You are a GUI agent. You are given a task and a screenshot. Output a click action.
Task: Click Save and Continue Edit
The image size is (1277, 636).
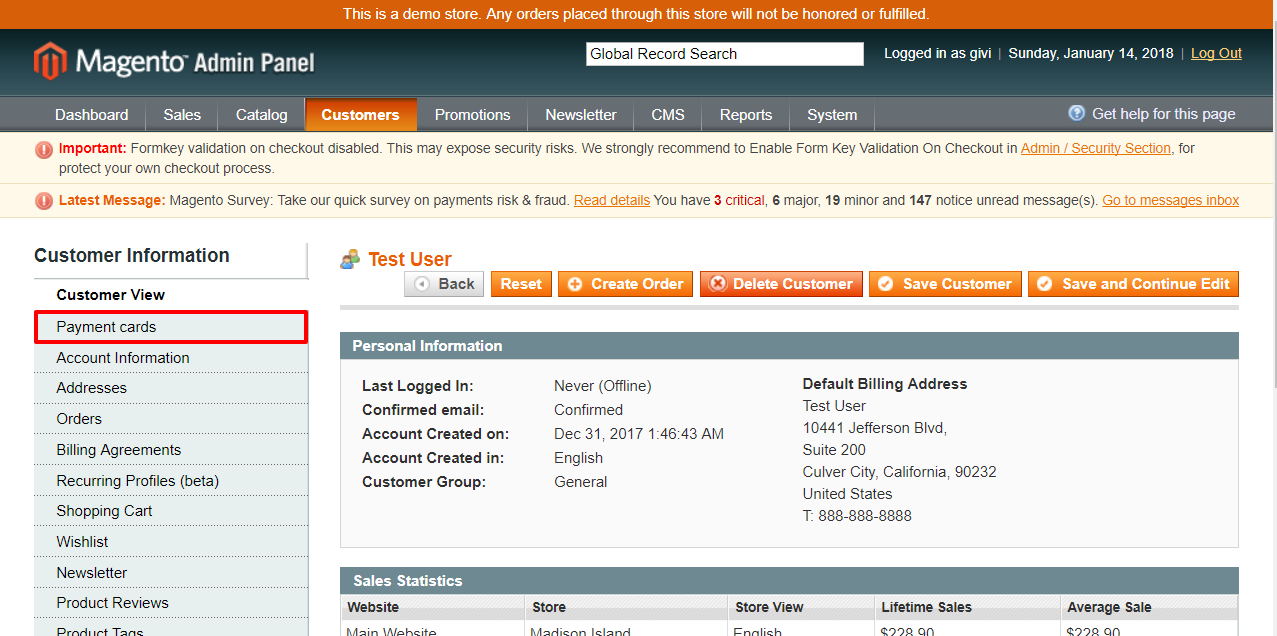pyautogui.click(x=1134, y=284)
